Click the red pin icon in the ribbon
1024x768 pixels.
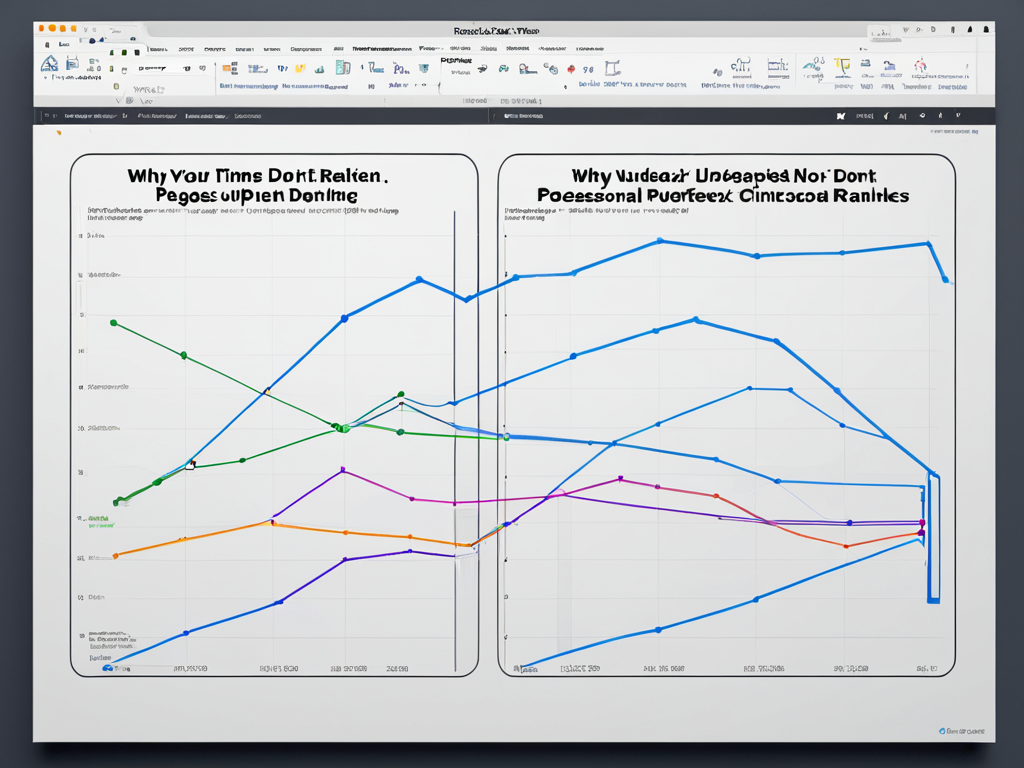coord(571,69)
